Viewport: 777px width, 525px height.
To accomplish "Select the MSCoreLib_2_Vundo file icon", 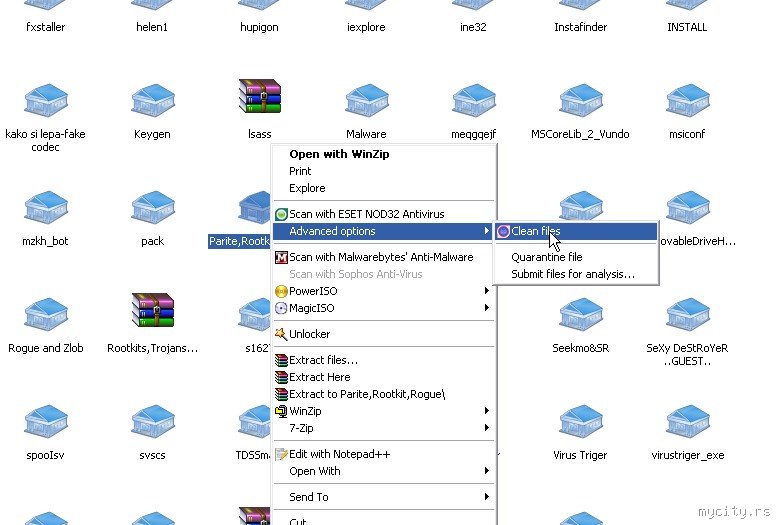I will pos(581,100).
